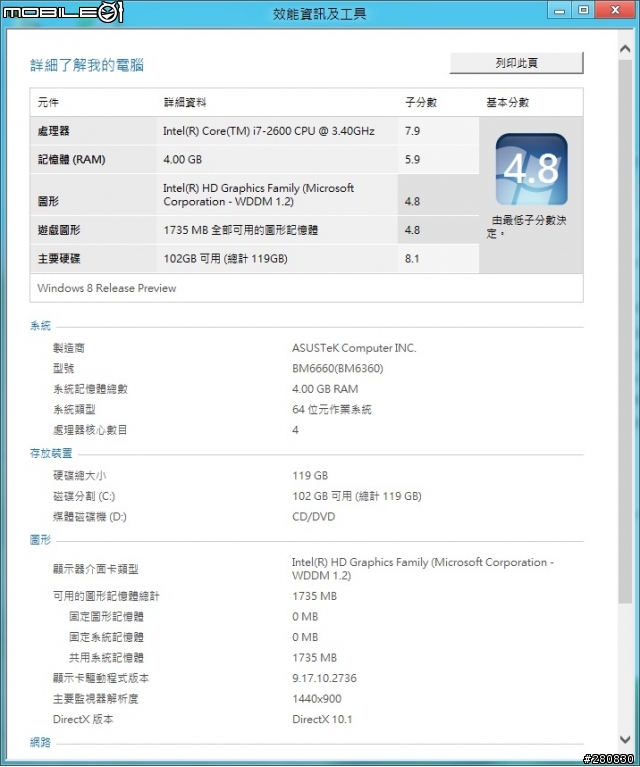Select the 主要硬碟 row label

point(59,258)
